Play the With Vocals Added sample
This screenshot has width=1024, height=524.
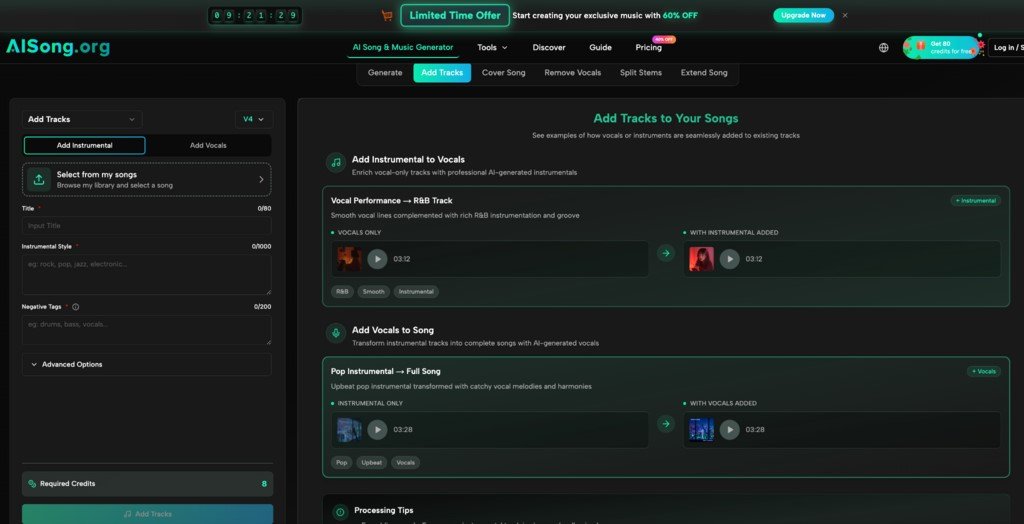[729, 429]
